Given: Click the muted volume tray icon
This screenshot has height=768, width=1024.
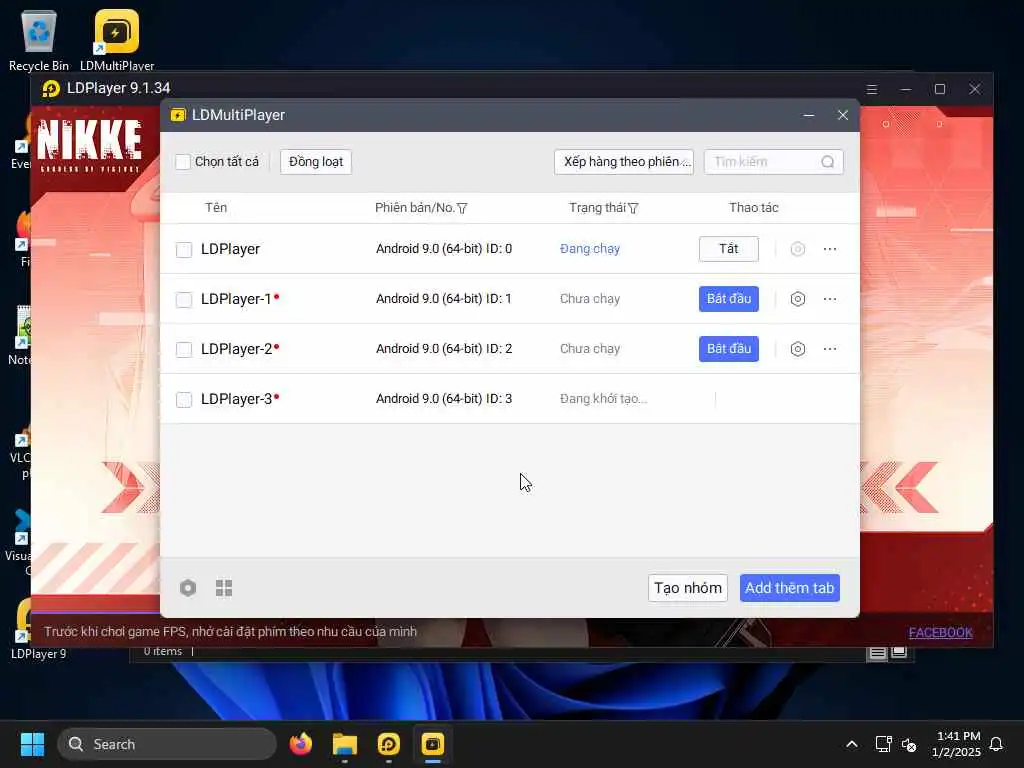Looking at the screenshot, I should point(908,744).
